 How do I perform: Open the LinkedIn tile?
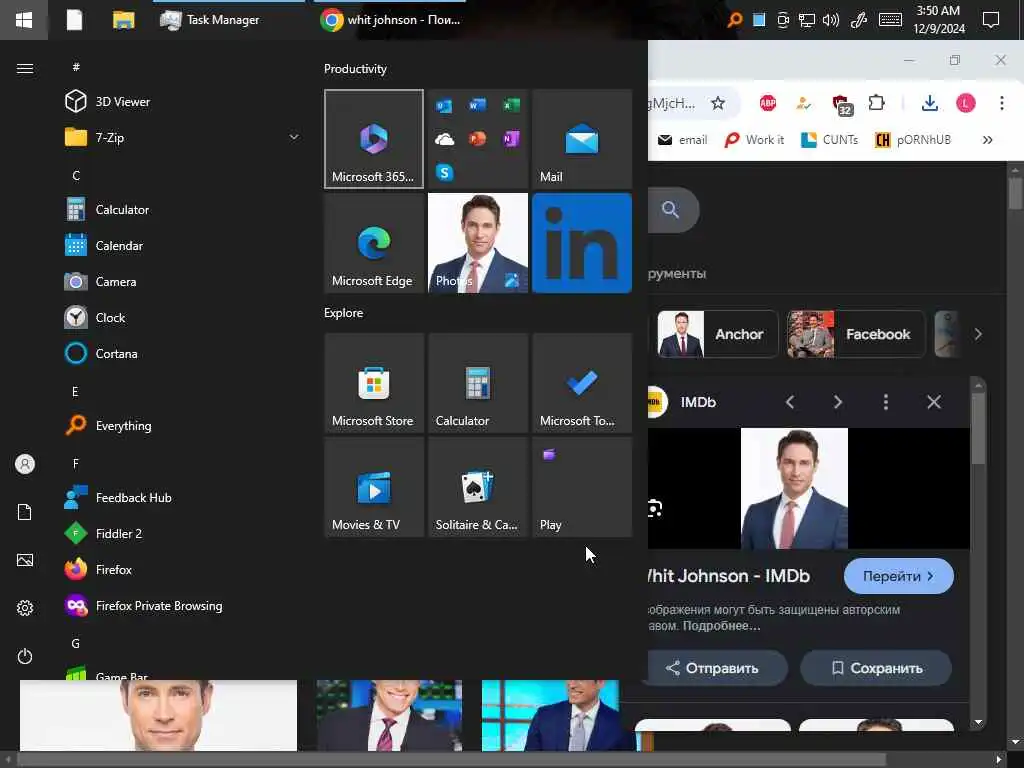[582, 243]
